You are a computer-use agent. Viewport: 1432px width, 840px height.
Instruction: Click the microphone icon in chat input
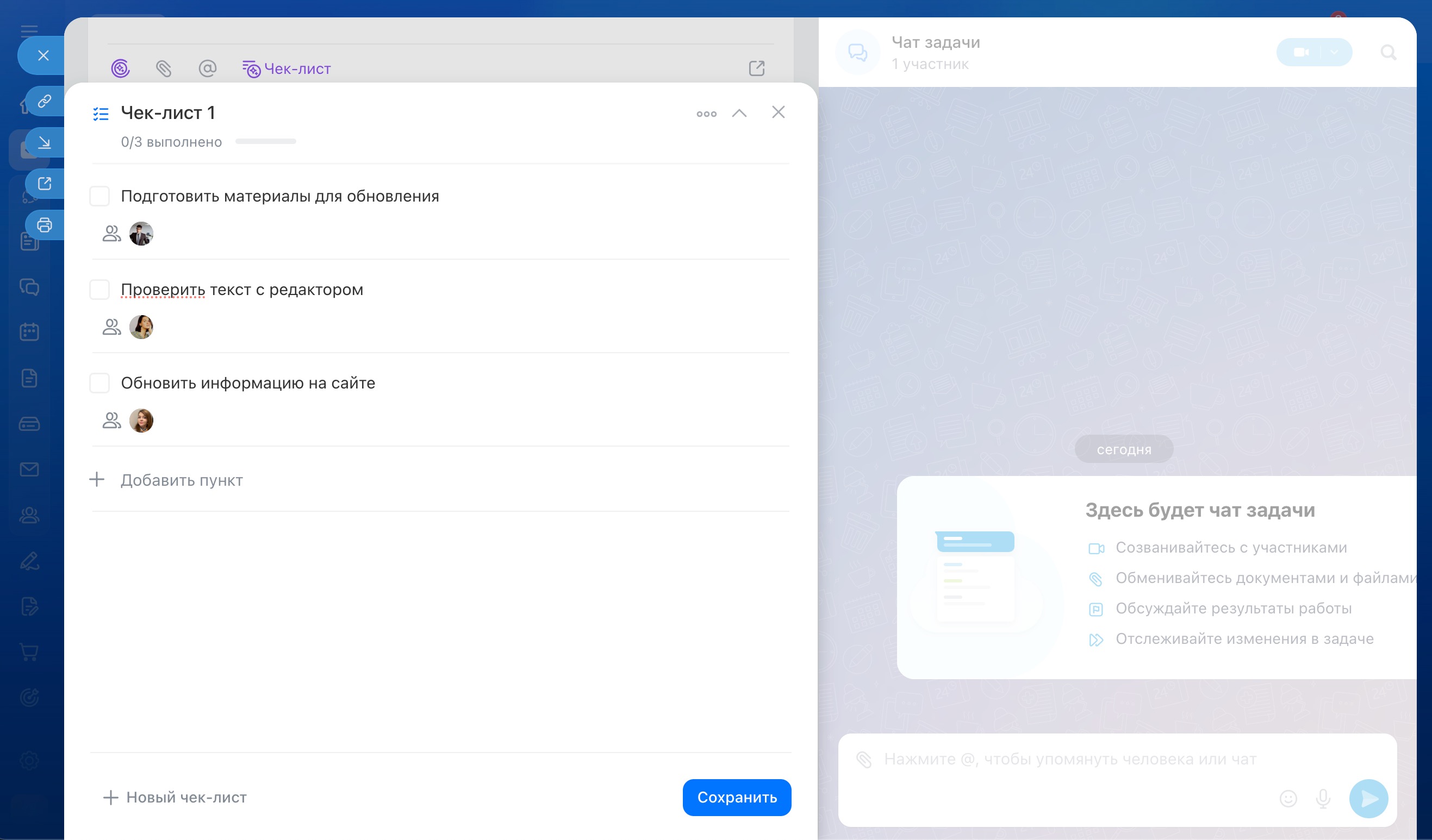[x=1323, y=799]
